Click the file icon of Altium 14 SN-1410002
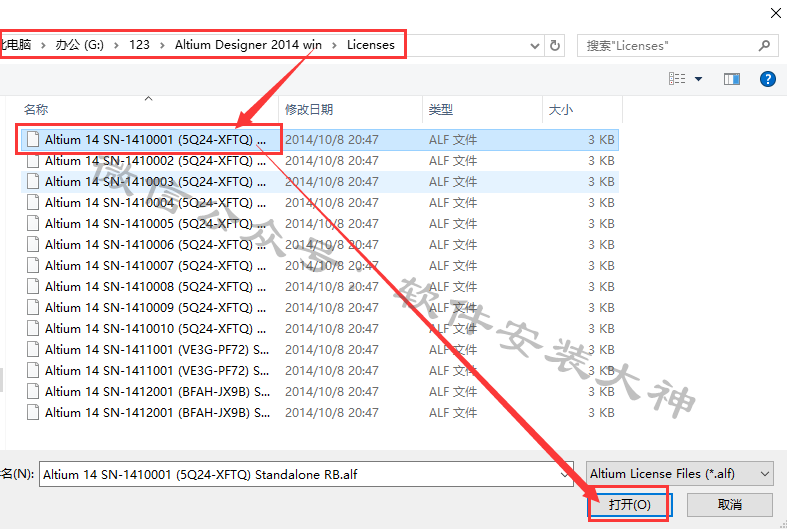The image size is (787, 529). pos(33,161)
